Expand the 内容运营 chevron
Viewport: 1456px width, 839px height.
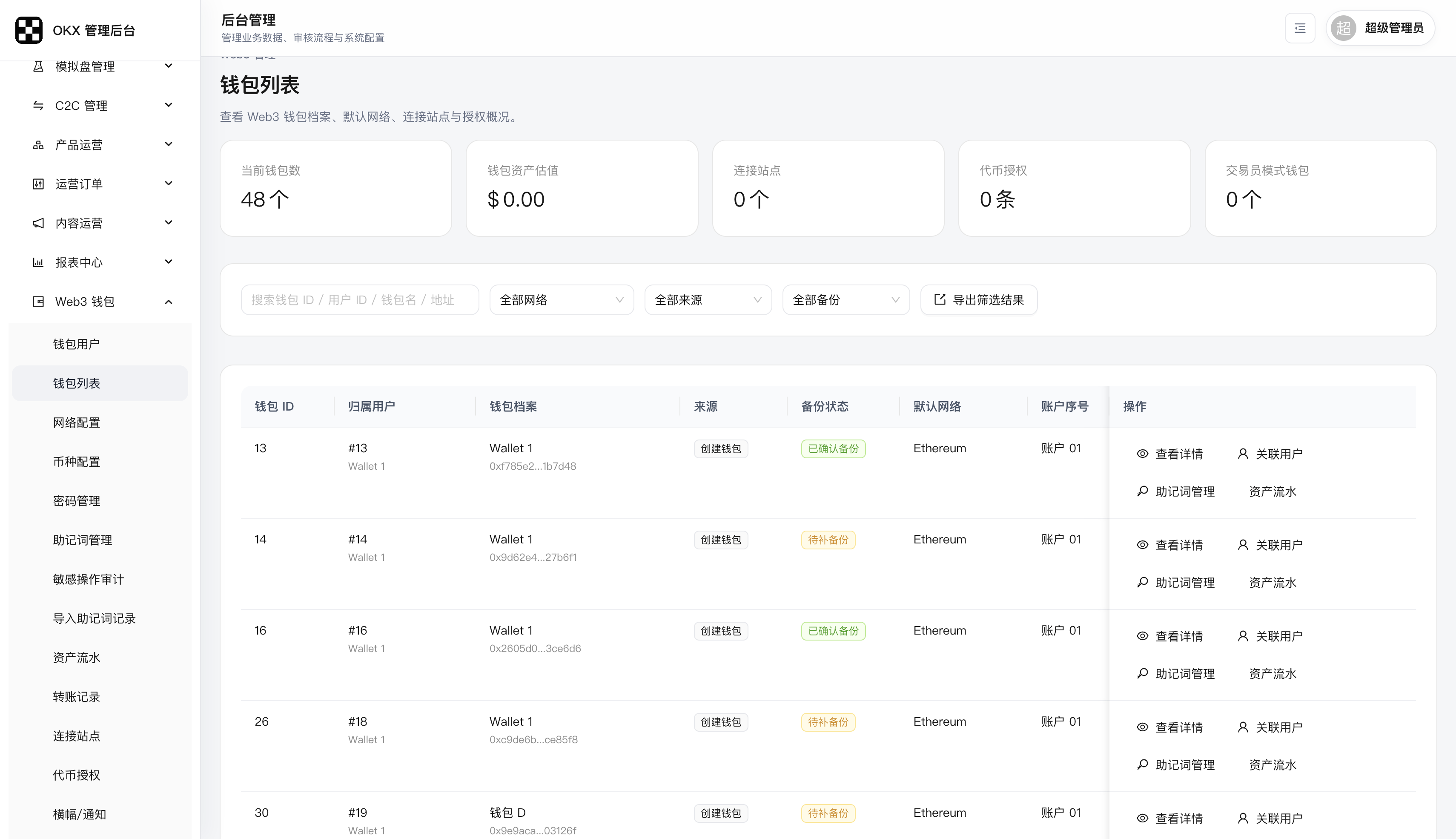coord(169,222)
